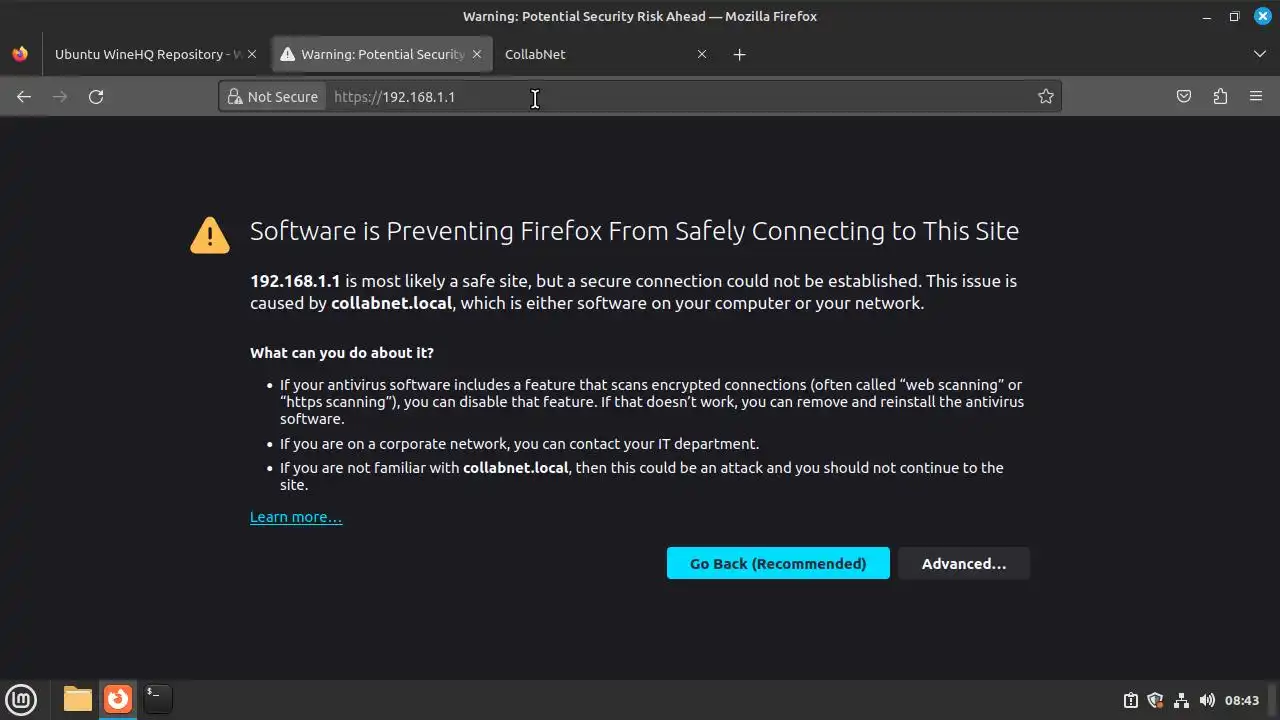1280x720 pixels.
Task: Close the CollabNet tab
Action: 702,55
